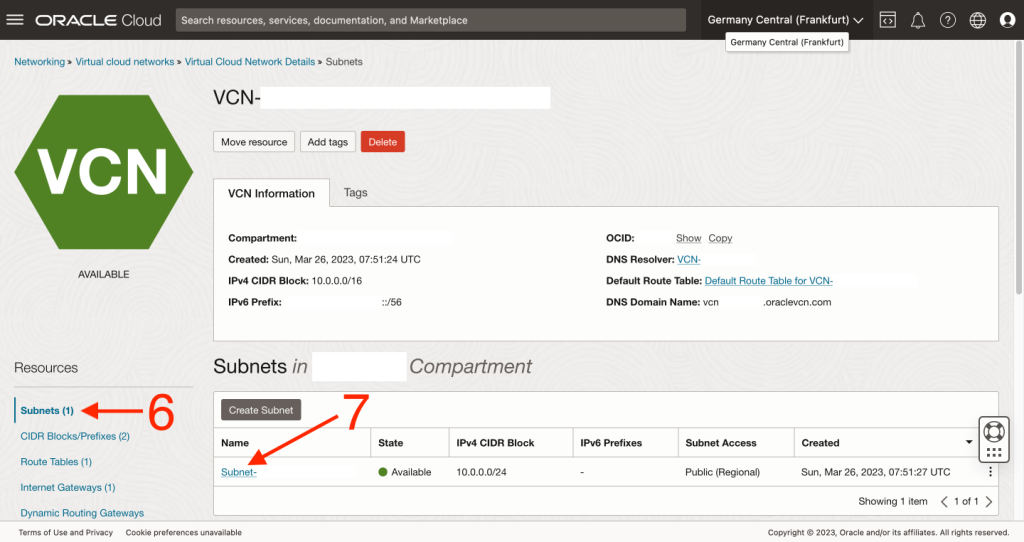This screenshot has width=1024, height=542.
Task: Open the hamburger navigation menu
Action: click(15, 20)
